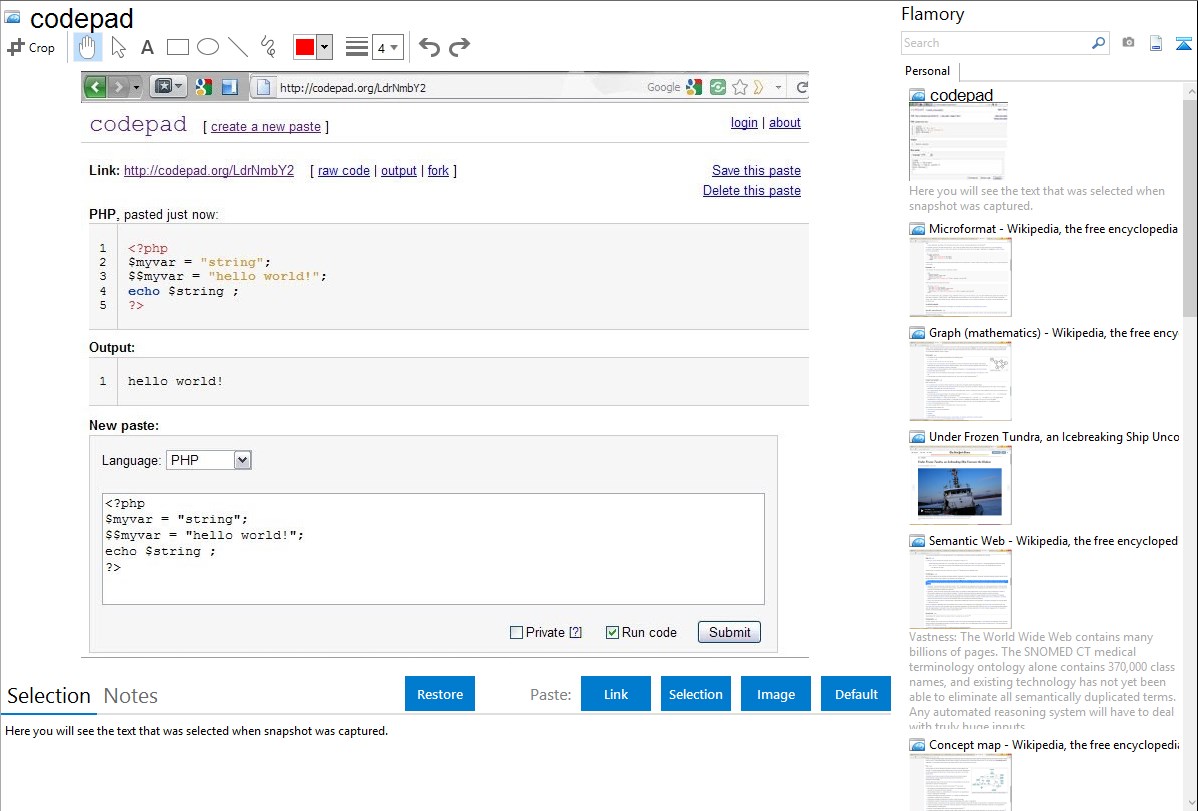The height and width of the screenshot is (811, 1198).
Task: Click inside the new paste code textarea
Action: (433, 549)
